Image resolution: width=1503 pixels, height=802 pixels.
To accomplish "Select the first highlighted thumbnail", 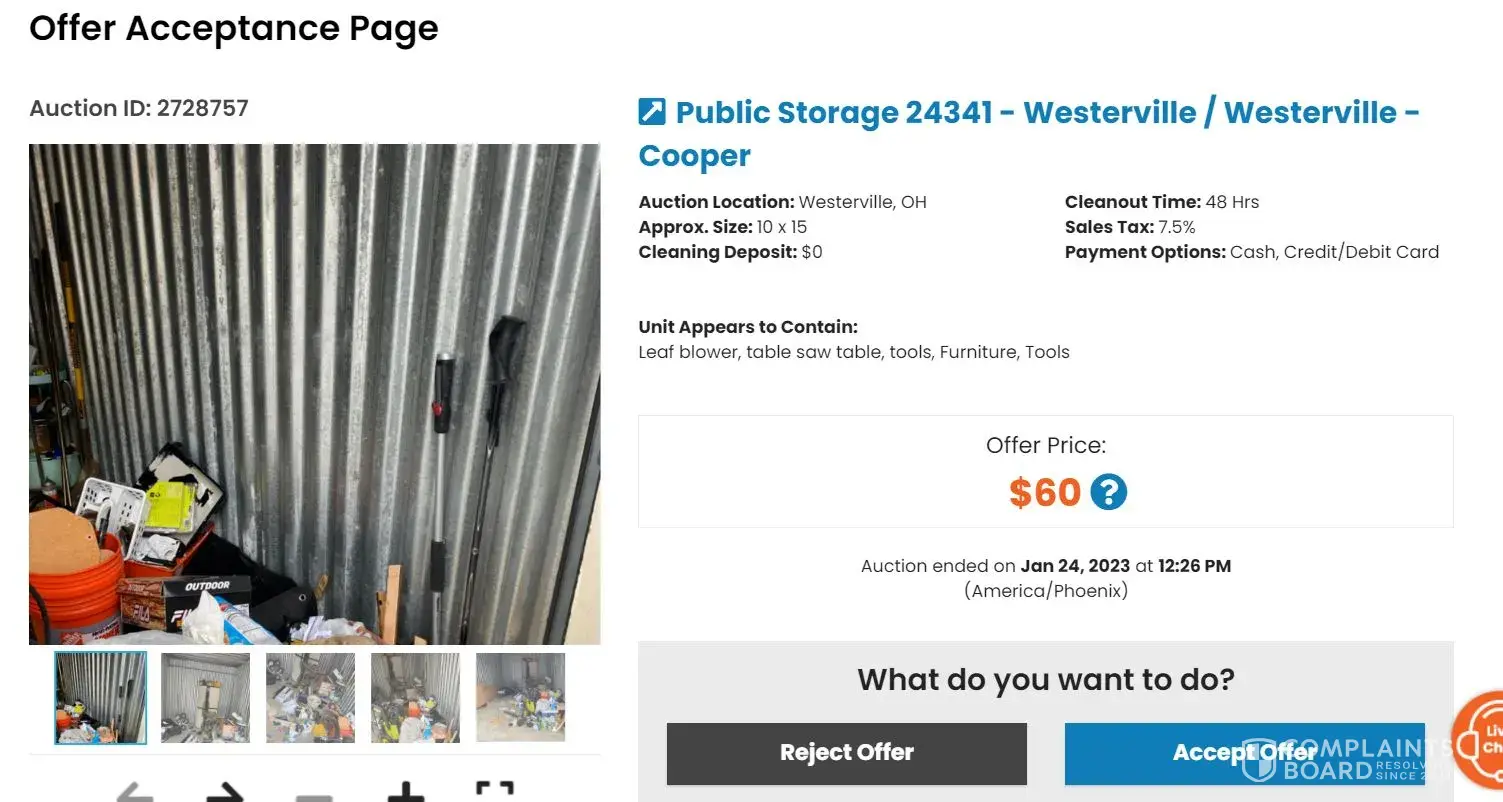I will tap(100, 697).
